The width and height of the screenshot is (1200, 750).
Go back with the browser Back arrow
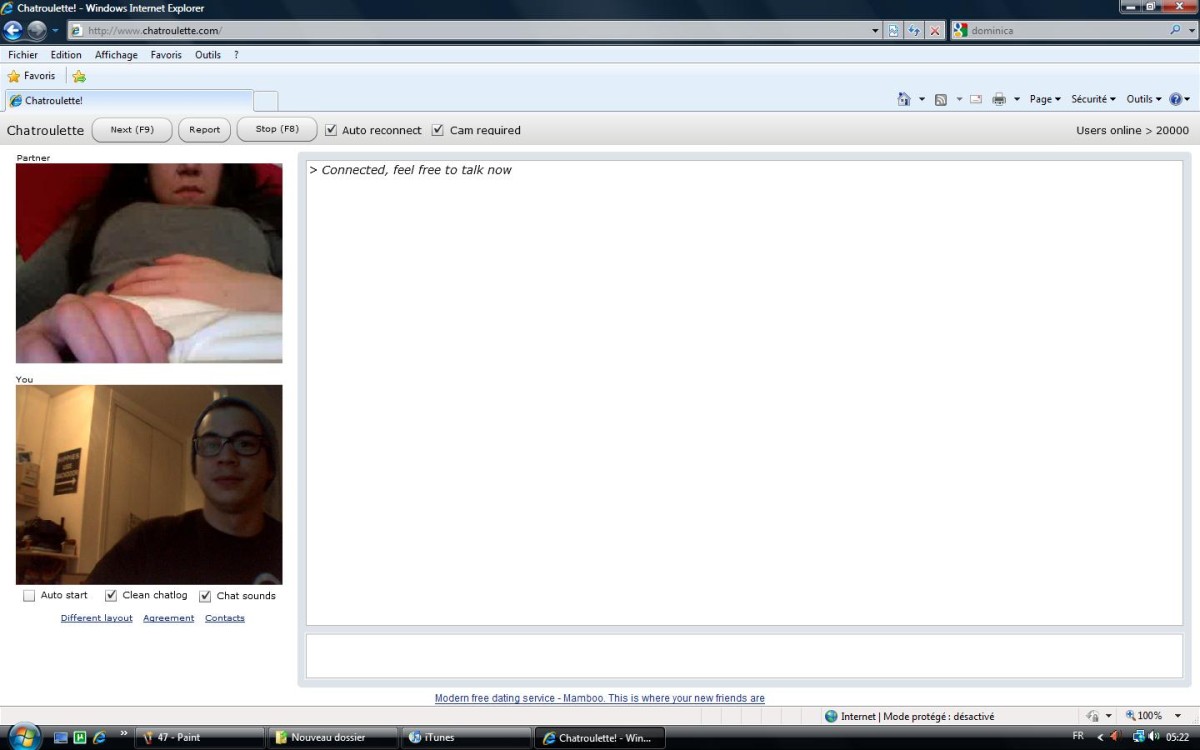pyautogui.click(x=14, y=30)
